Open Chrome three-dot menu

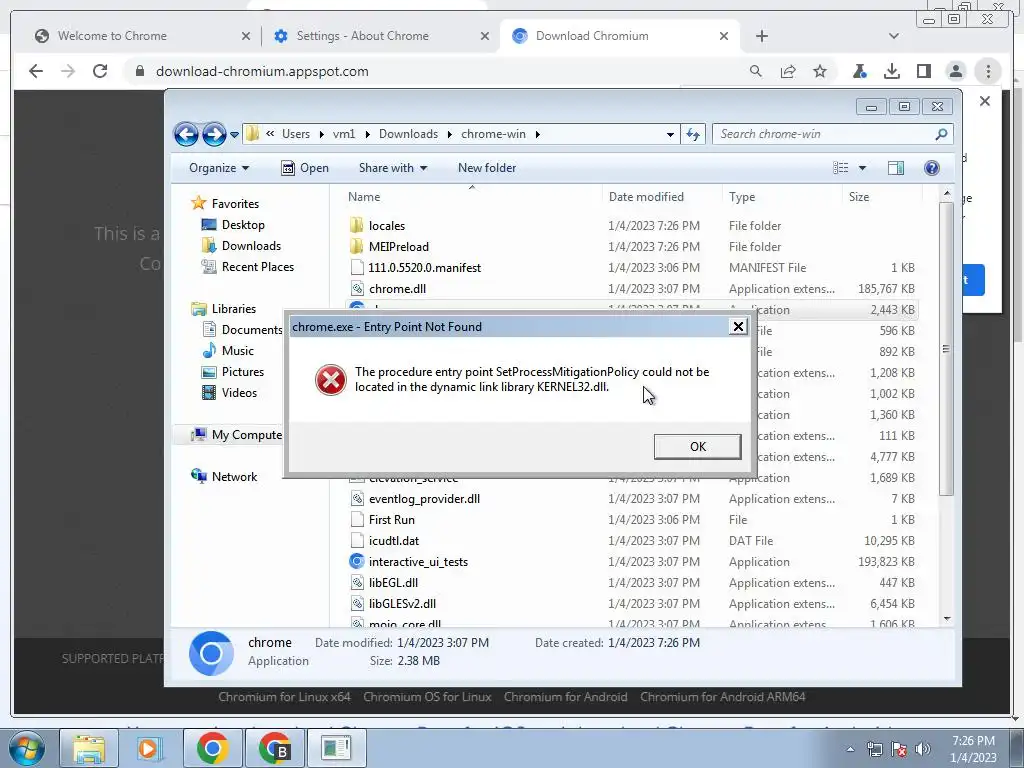point(988,71)
